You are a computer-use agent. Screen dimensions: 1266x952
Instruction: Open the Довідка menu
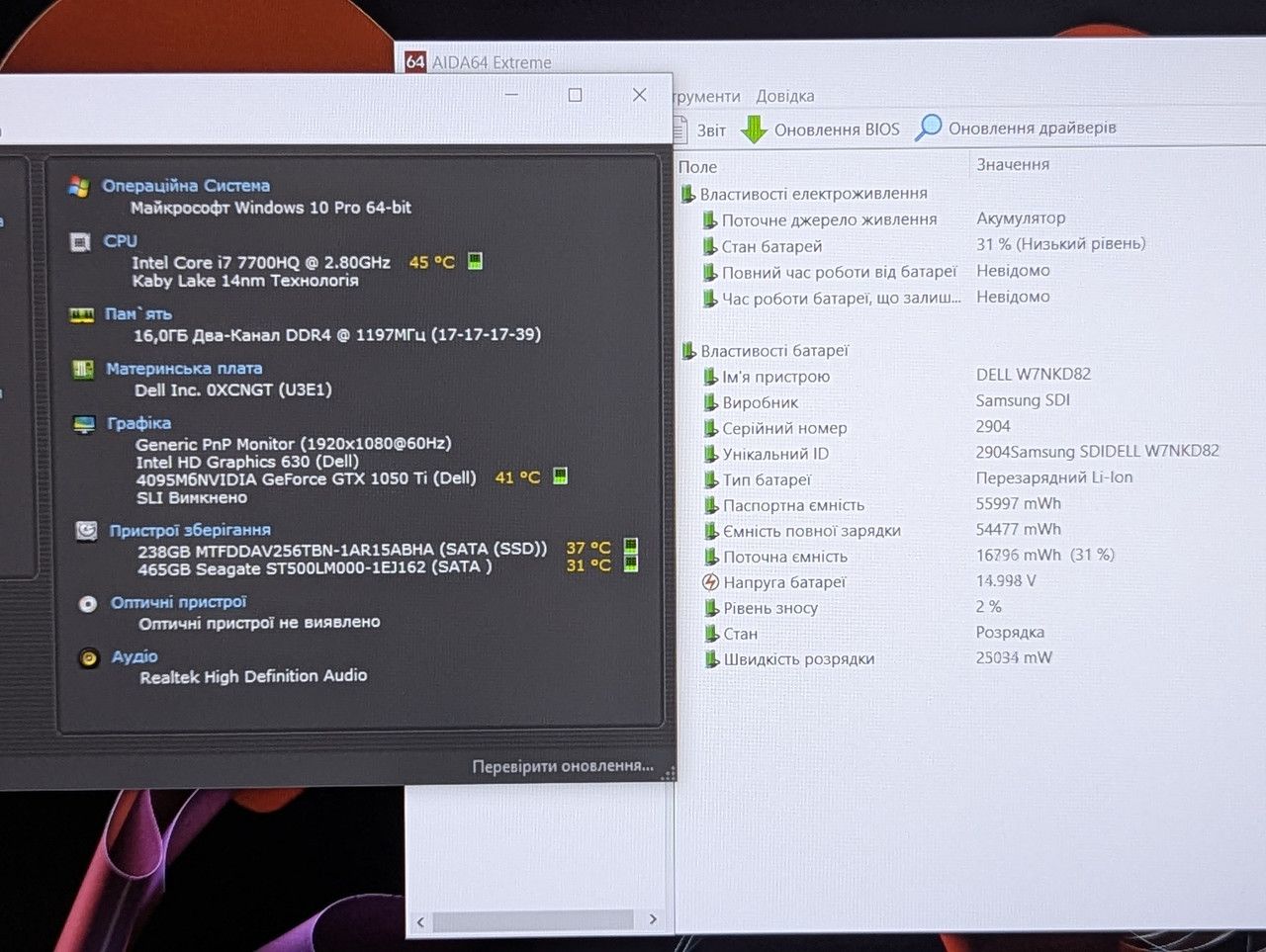[785, 96]
